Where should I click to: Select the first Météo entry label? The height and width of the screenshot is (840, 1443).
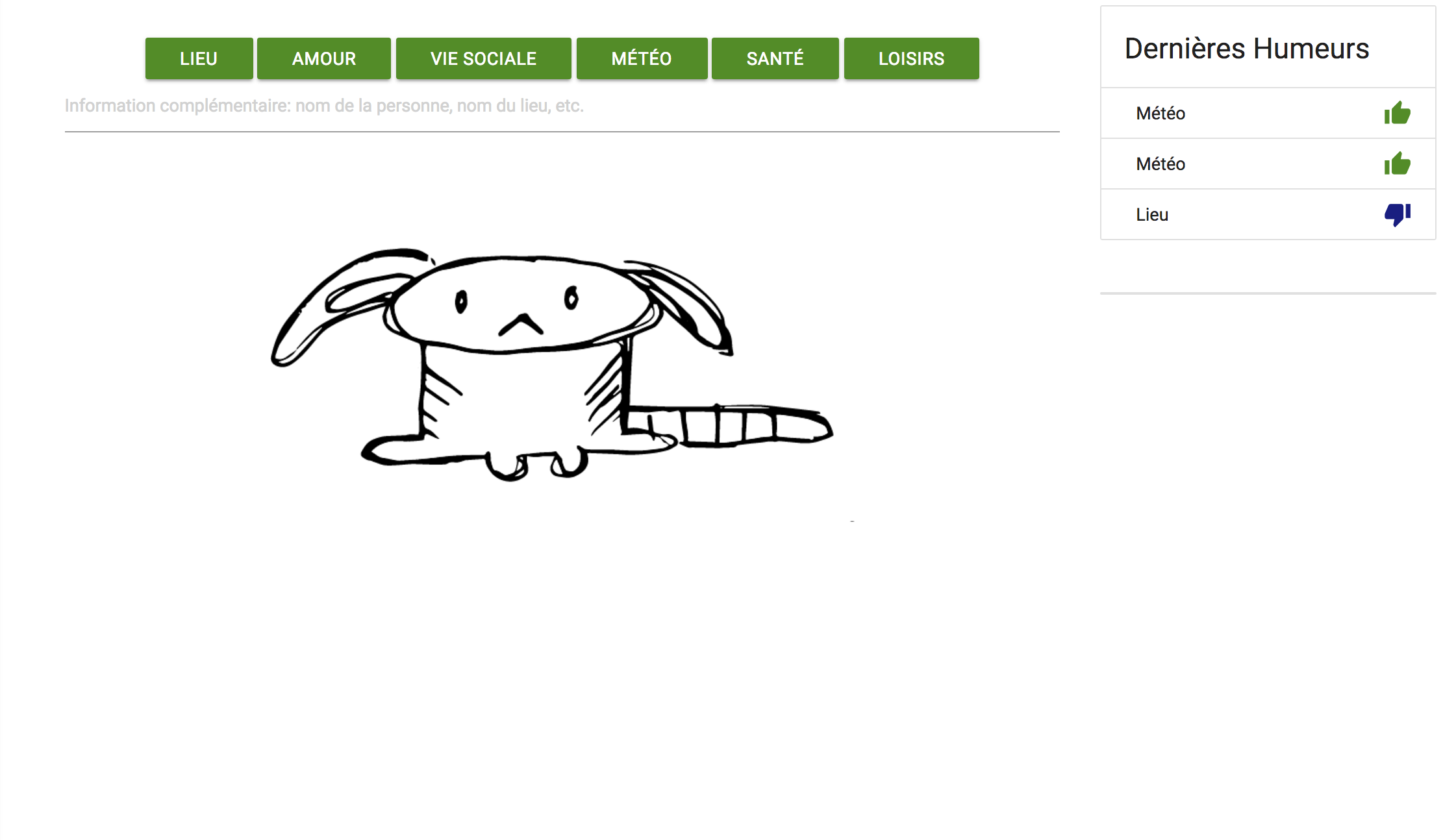(x=1161, y=114)
